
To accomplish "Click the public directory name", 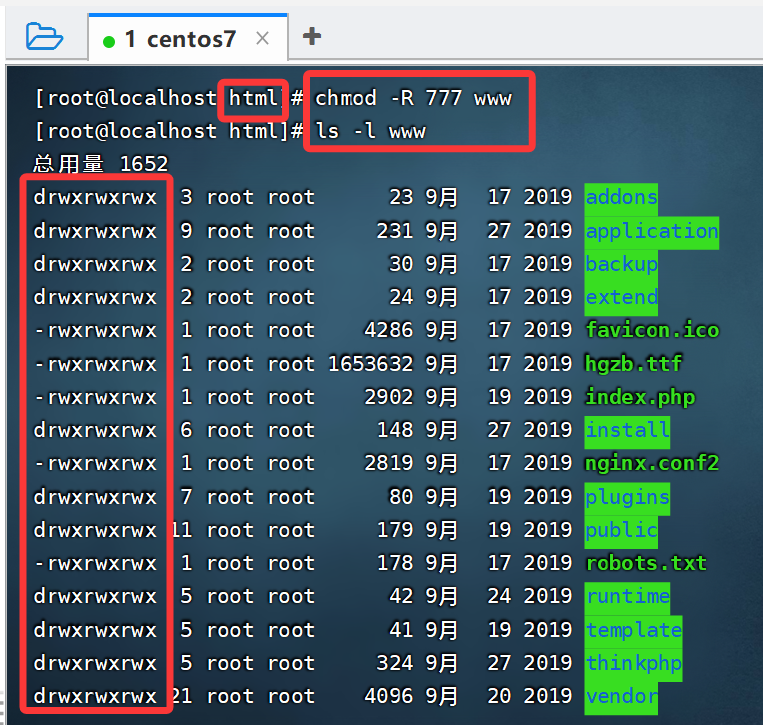I will 621,530.
